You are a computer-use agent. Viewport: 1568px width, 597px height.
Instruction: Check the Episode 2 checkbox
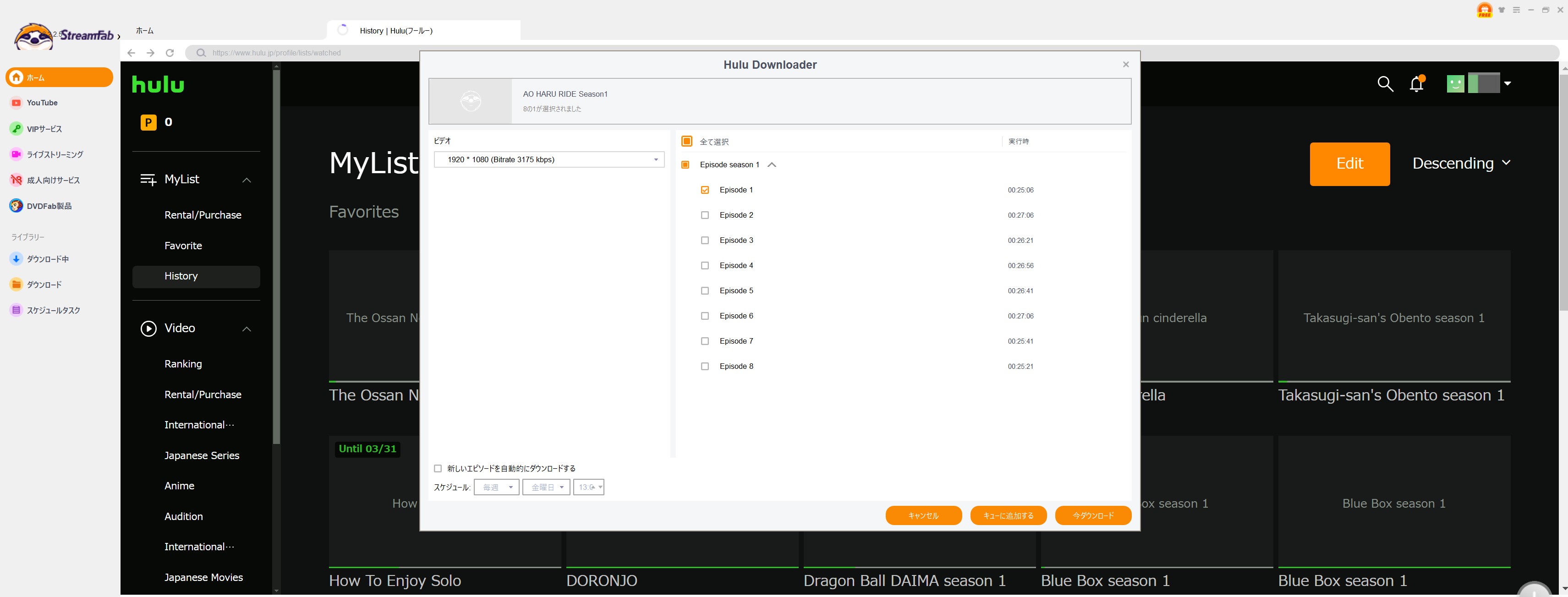click(x=705, y=215)
